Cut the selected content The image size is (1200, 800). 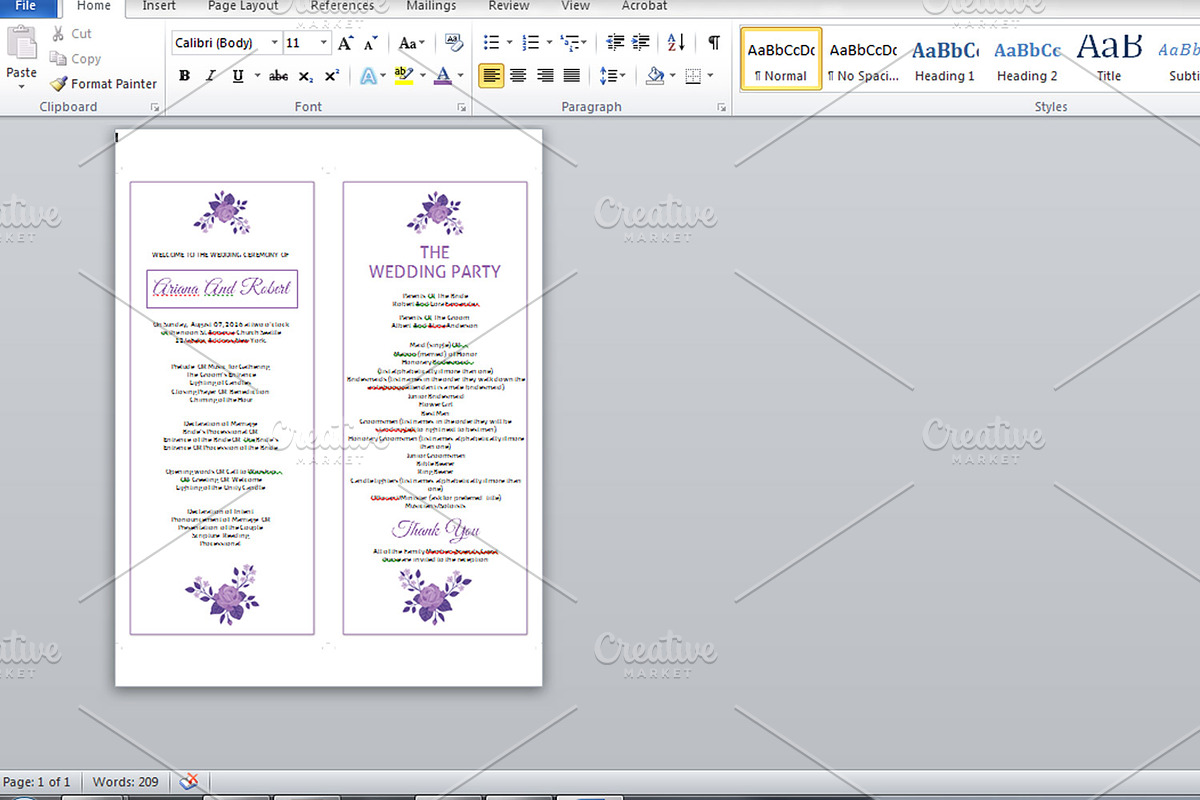coord(70,34)
